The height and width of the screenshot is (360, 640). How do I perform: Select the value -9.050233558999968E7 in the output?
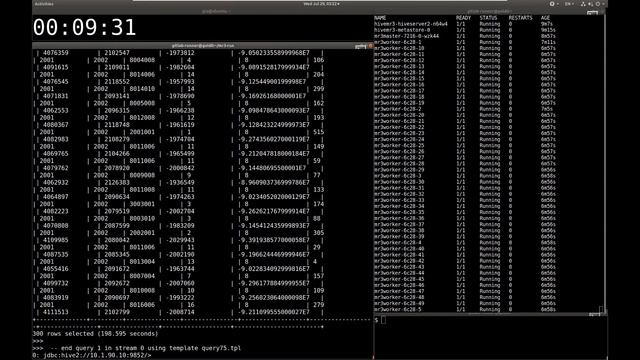274,53
